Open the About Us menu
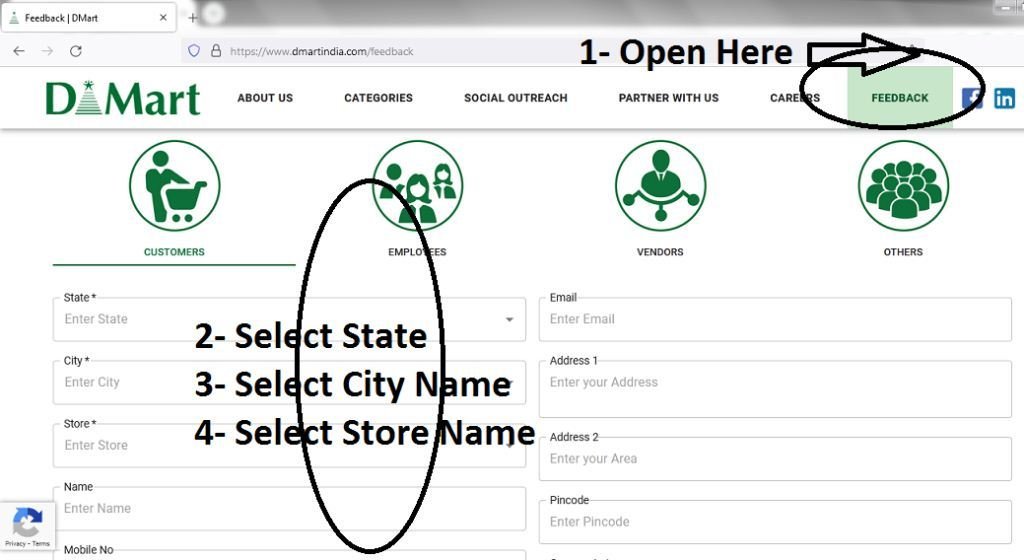 coord(265,98)
